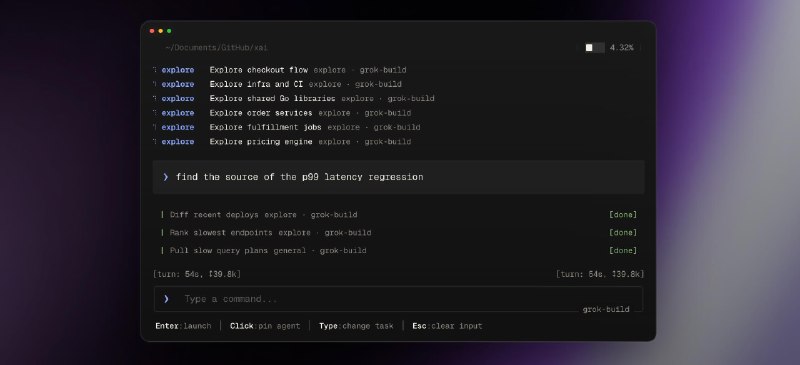Image resolution: width=800 pixels, height=365 pixels.
Task: Select the 'Explore fulfillment jobs' agent row
Action: 286,127
